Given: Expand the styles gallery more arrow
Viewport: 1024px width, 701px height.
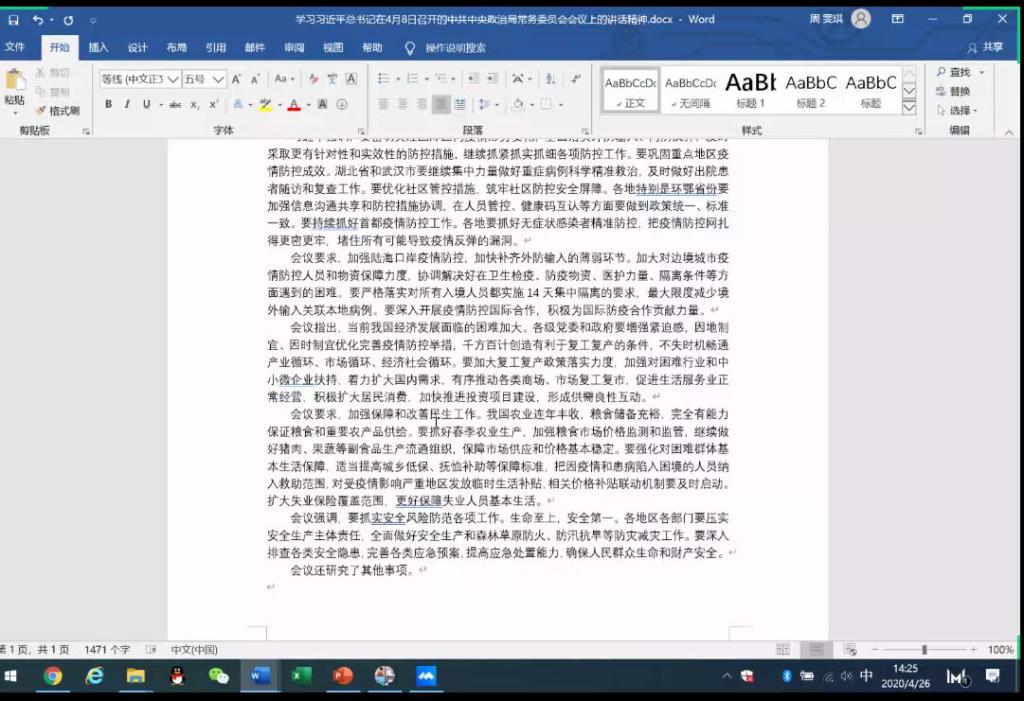Looking at the screenshot, I should click(909, 106).
